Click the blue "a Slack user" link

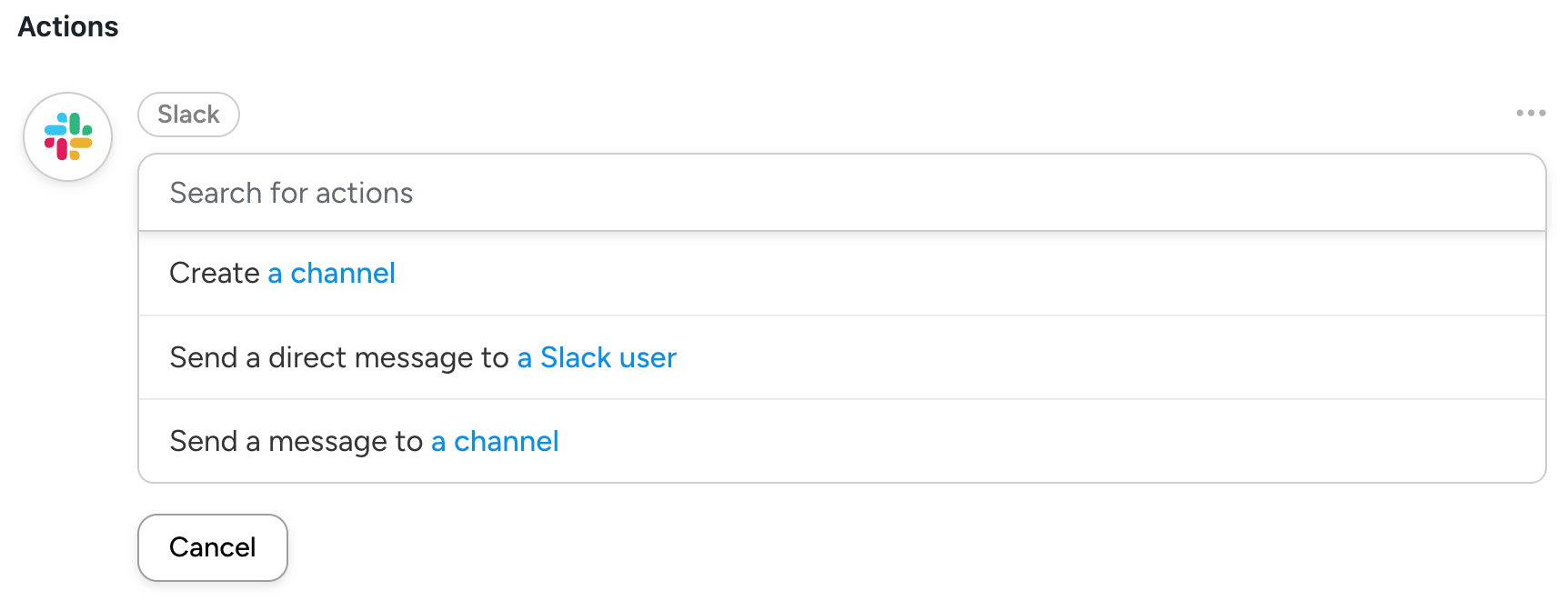(x=597, y=357)
